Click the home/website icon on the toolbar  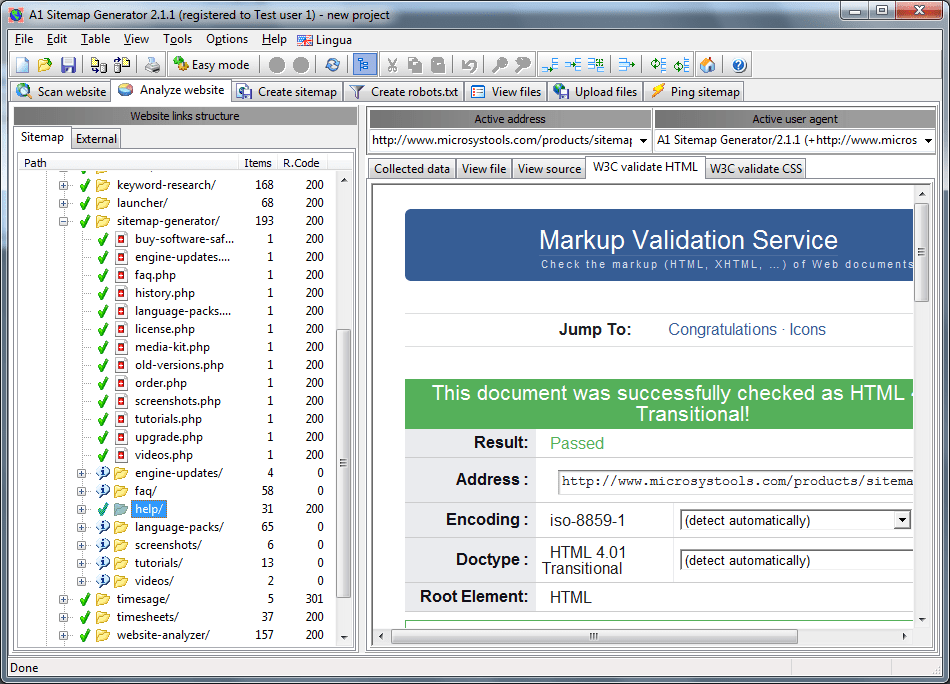click(707, 64)
